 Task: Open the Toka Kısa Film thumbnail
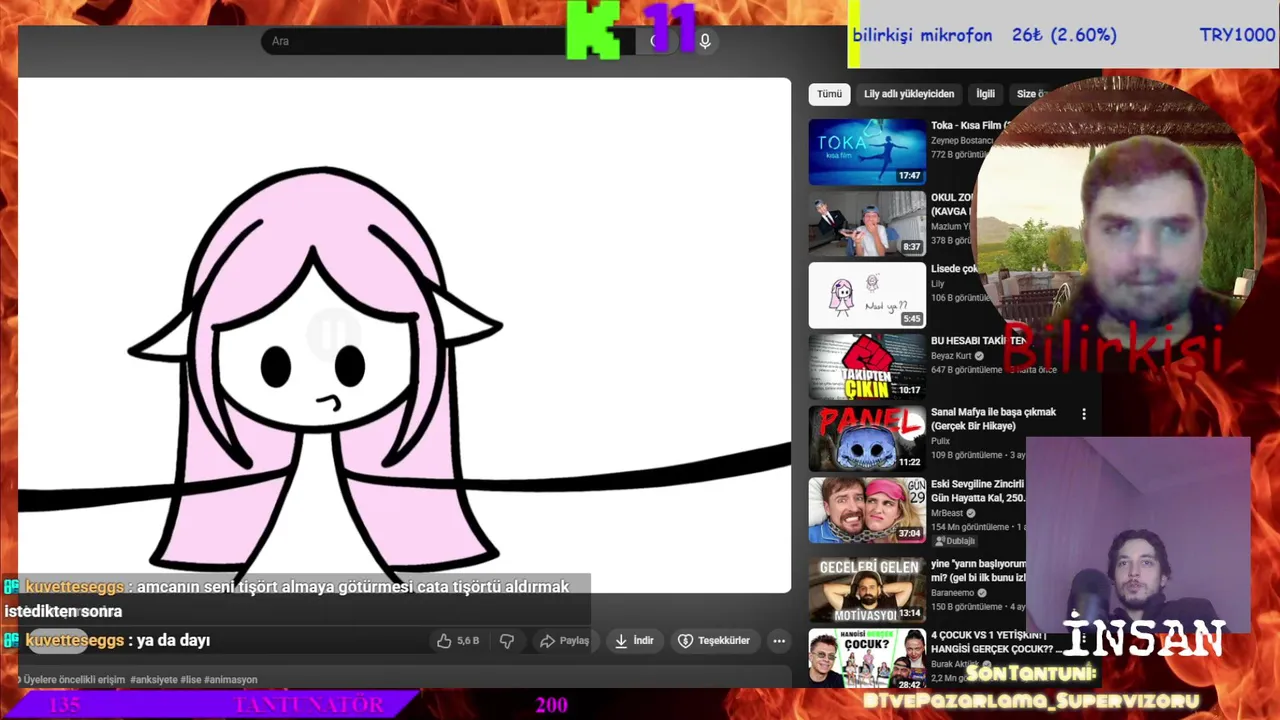pyautogui.click(x=867, y=152)
